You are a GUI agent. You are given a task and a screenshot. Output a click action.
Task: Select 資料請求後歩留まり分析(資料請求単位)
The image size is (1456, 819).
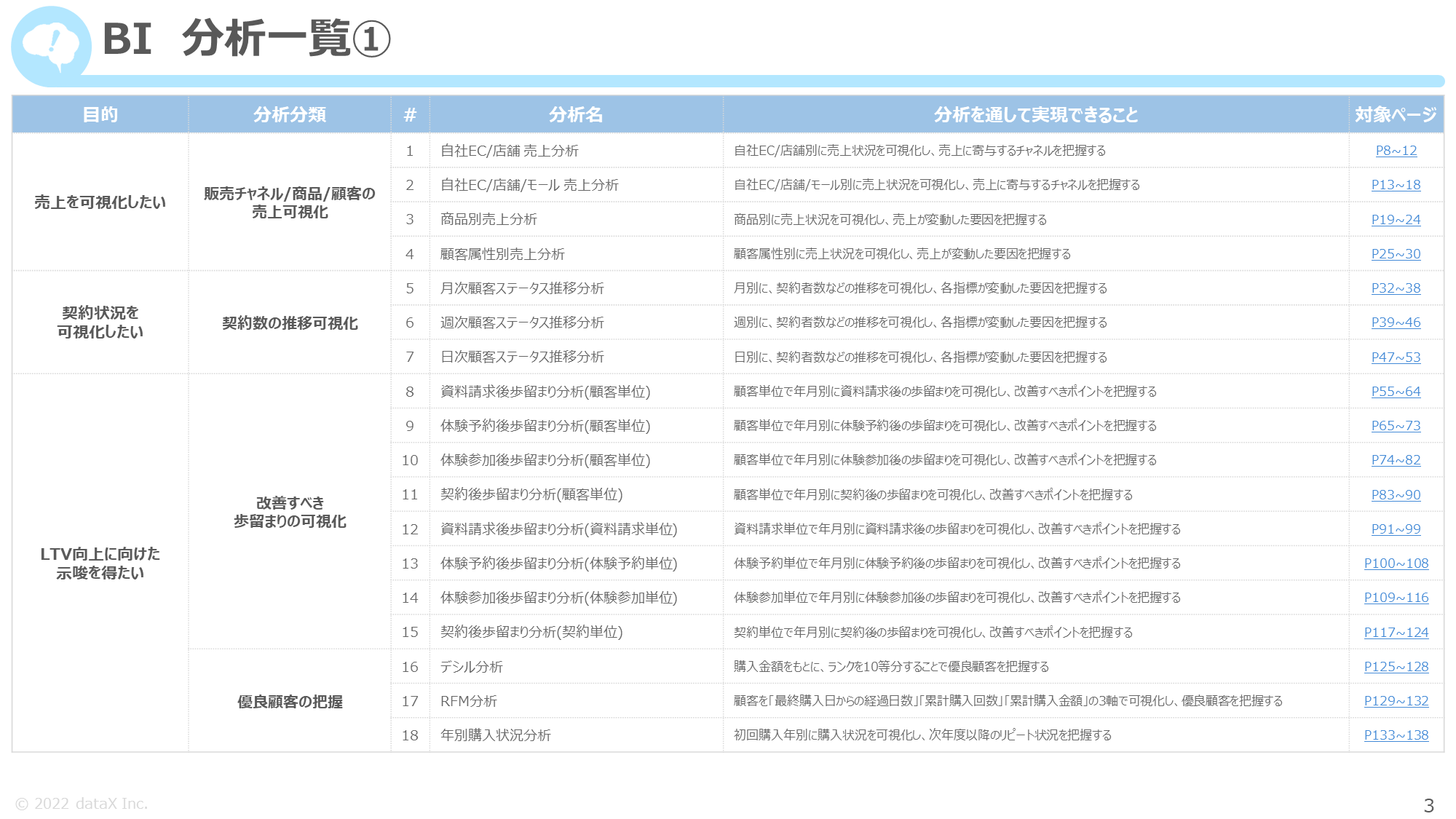point(559,529)
